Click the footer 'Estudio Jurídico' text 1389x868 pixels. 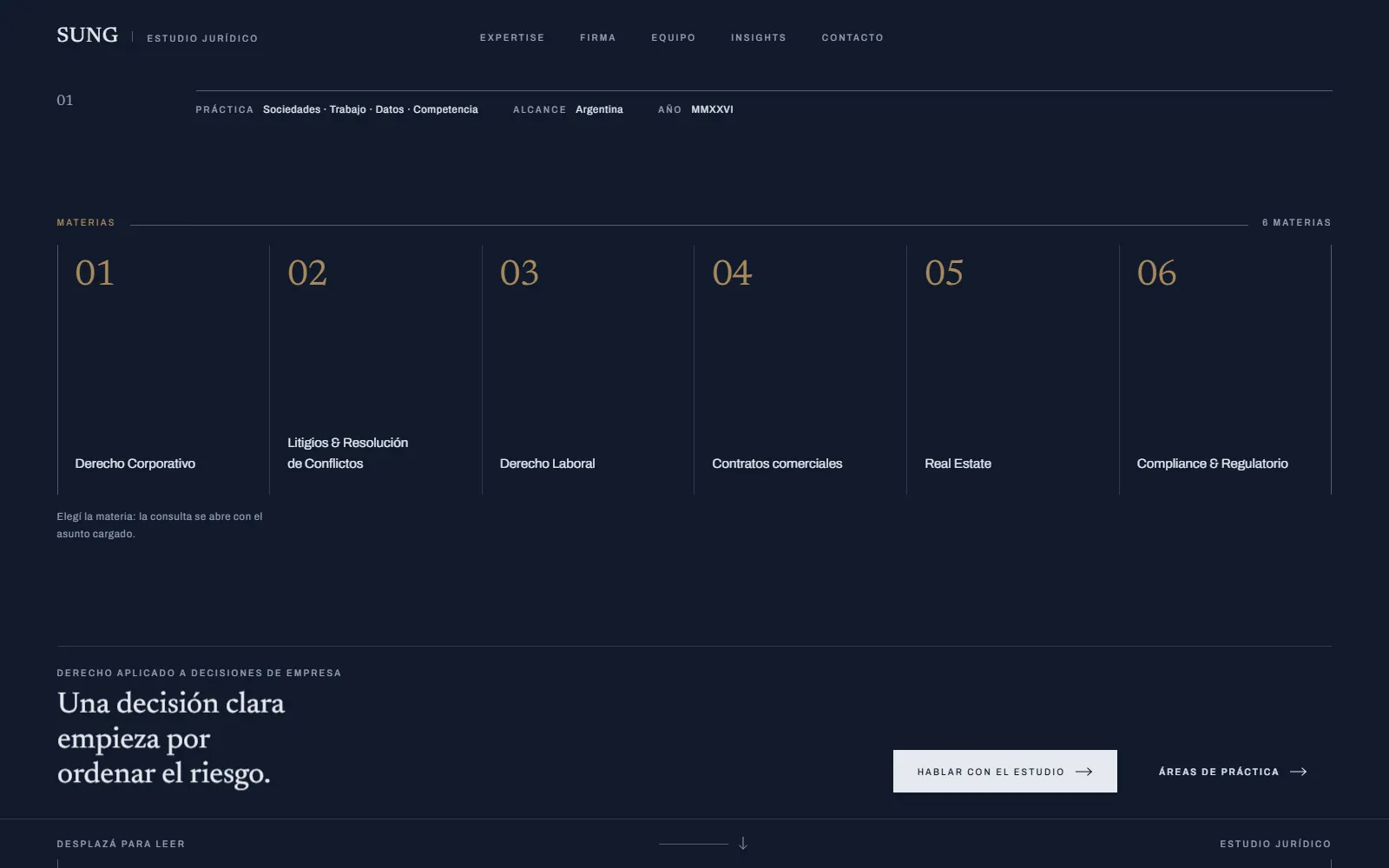[1275, 844]
